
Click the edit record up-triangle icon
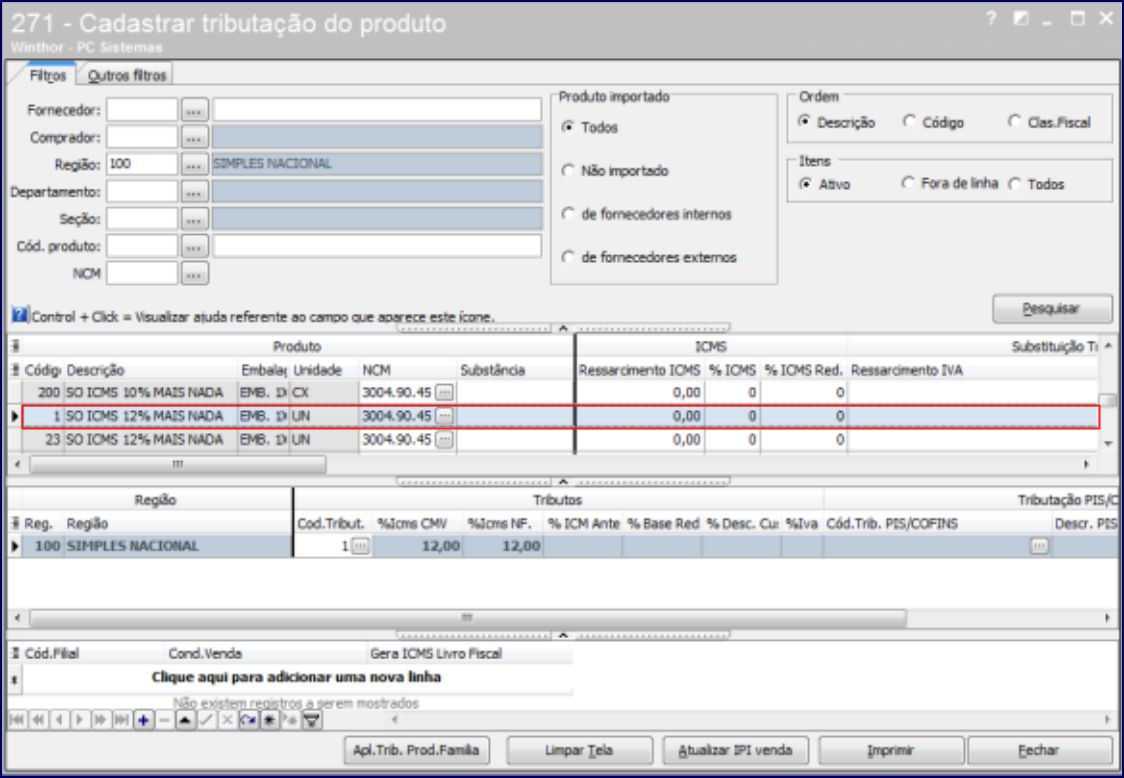pos(185,720)
